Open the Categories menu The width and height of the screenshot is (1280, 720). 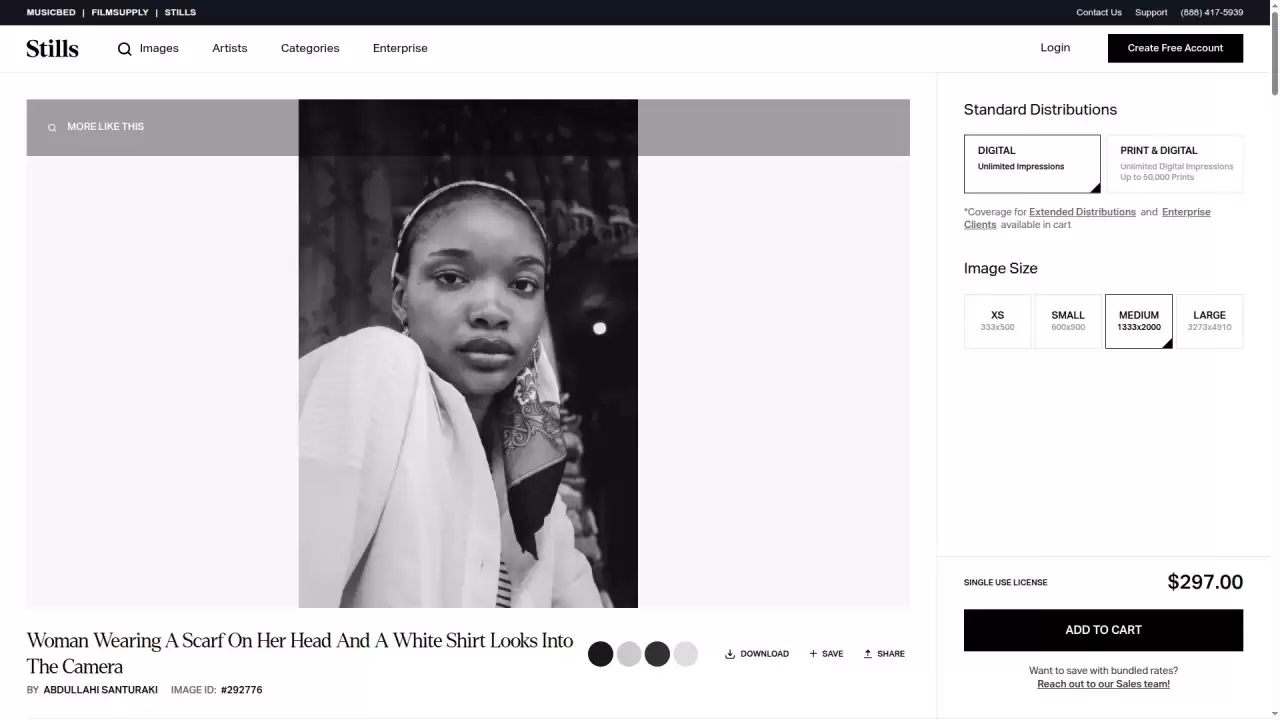(310, 48)
